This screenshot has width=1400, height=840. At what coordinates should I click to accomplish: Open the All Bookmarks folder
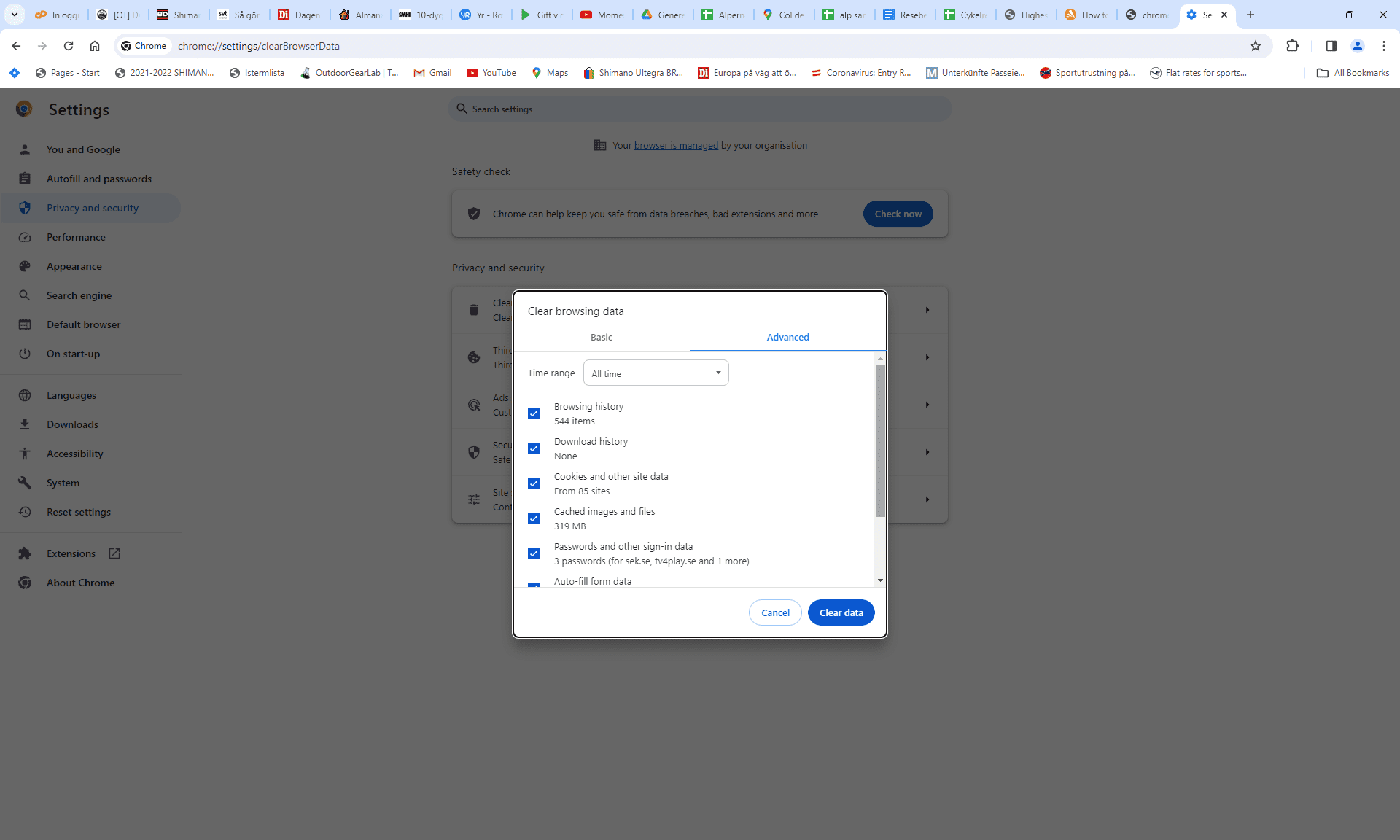click(1353, 73)
